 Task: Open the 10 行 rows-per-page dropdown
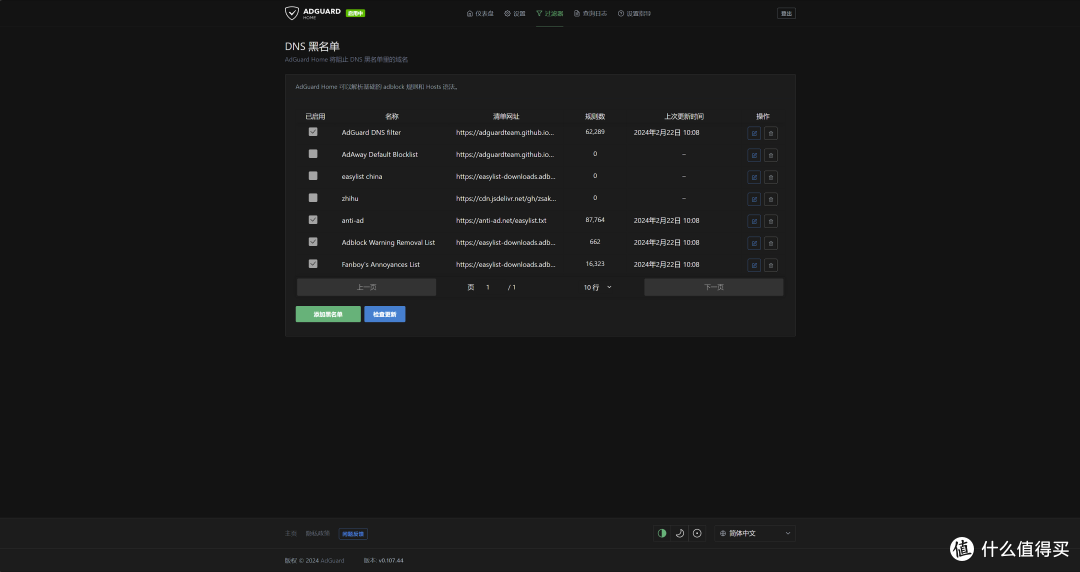coord(597,287)
